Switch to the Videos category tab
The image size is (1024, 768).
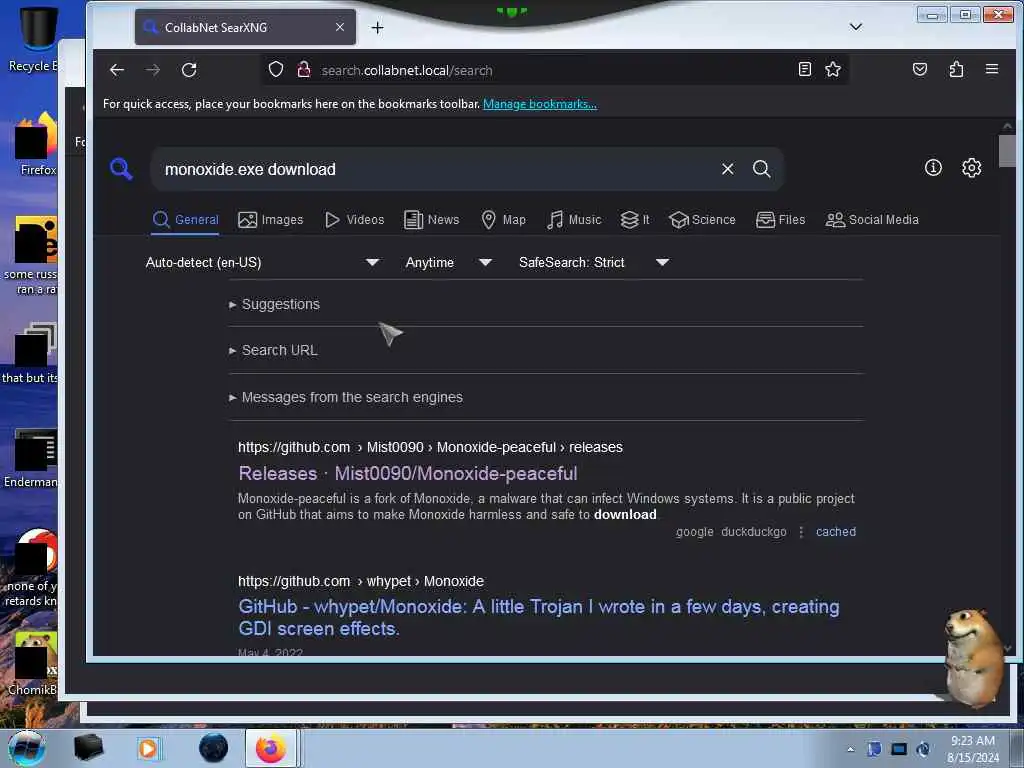point(355,220)
